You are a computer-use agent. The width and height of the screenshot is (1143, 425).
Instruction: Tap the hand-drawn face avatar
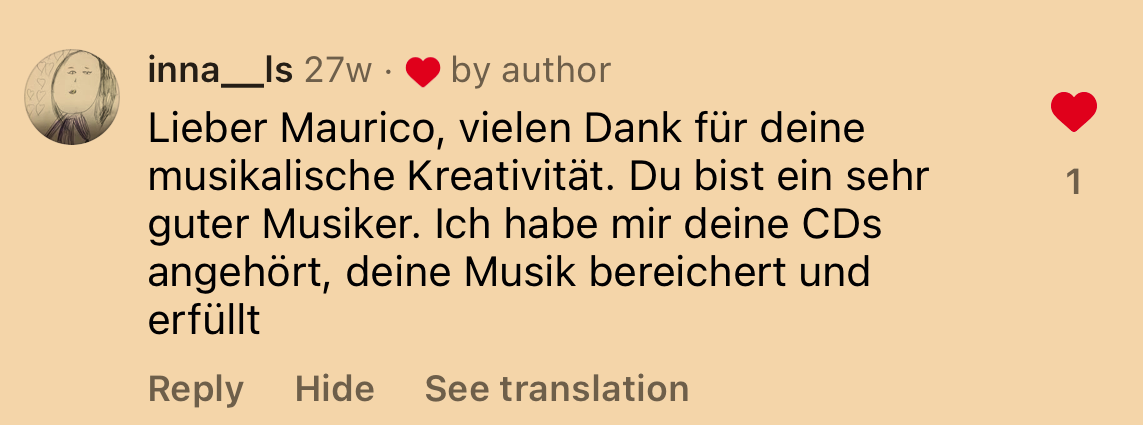tap(71, 97)
